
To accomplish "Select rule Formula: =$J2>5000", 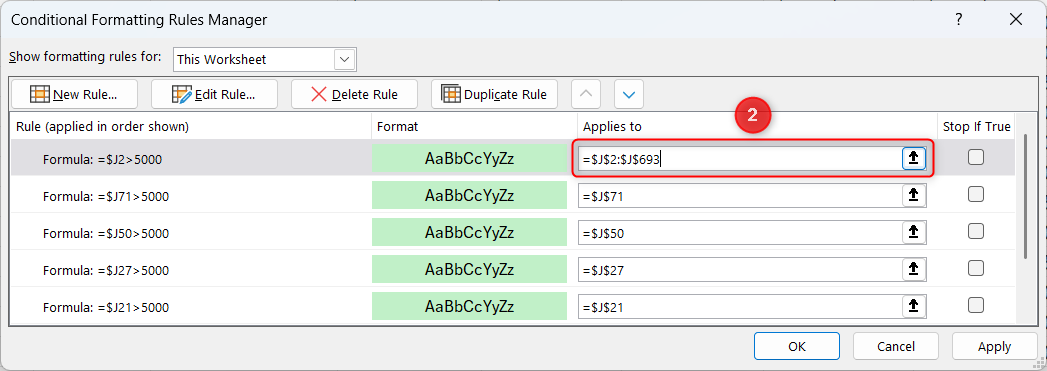I will pos(102,159).
